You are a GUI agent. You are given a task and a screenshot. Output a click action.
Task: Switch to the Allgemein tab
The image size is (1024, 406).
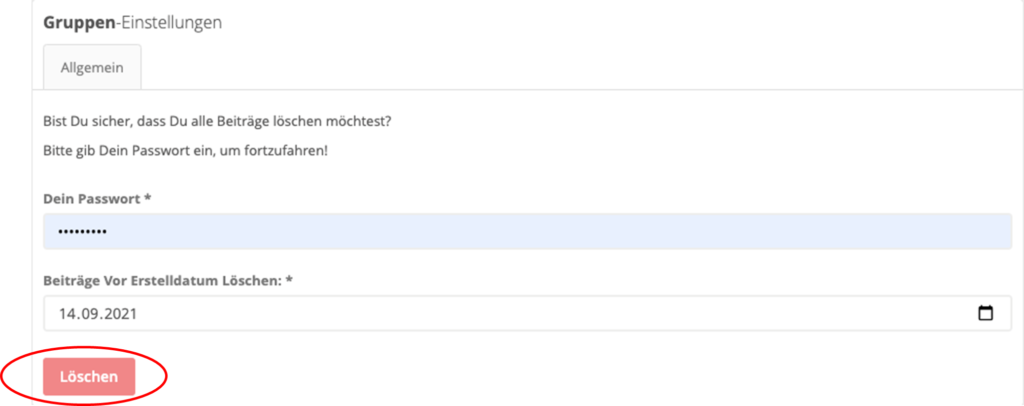tap(92, 67)
